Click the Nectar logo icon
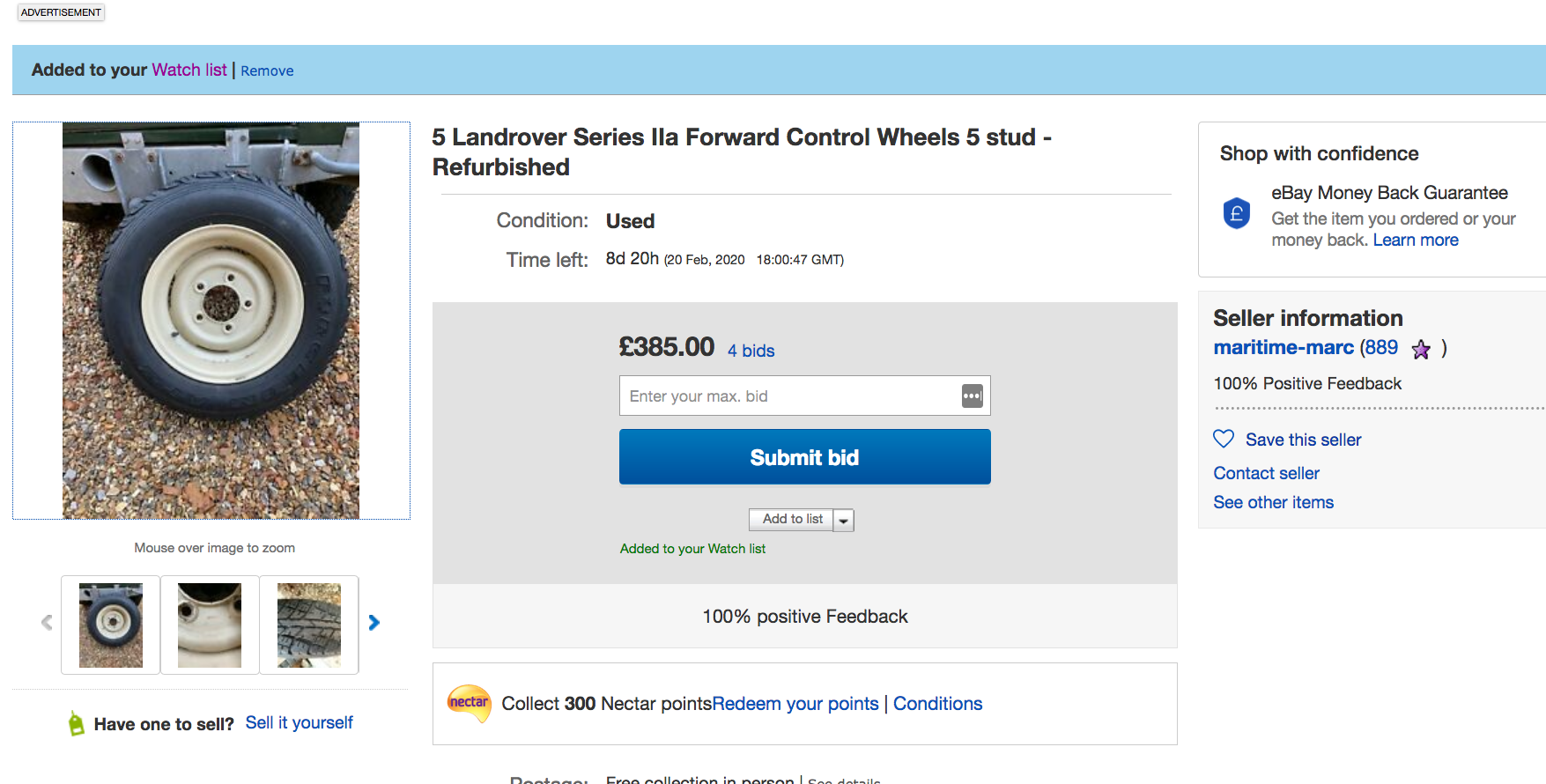The image size is (1546, 784). coord(469,703)
